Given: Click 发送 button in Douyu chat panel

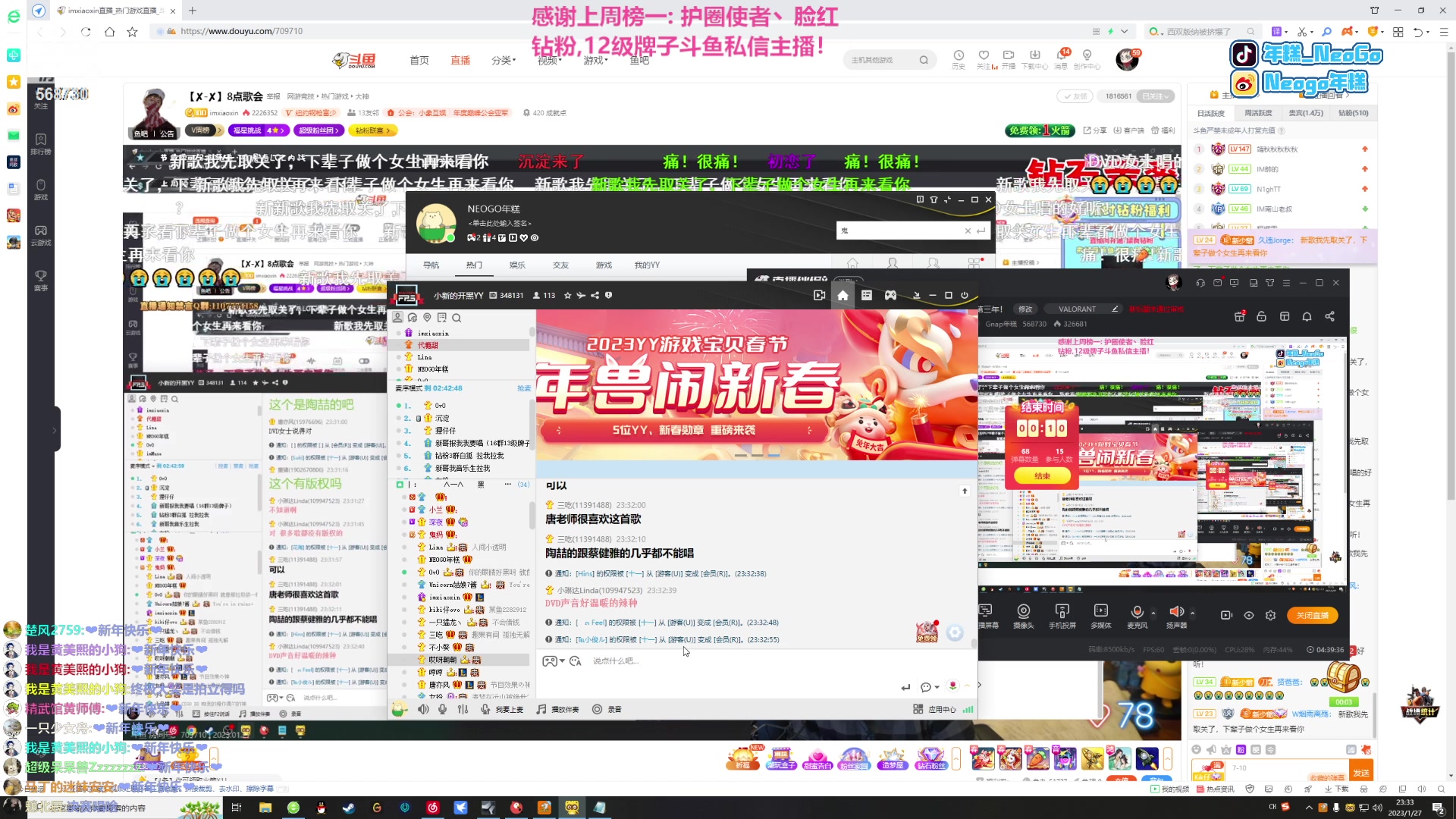Looking at the screenshot, I should [1361, 773].
